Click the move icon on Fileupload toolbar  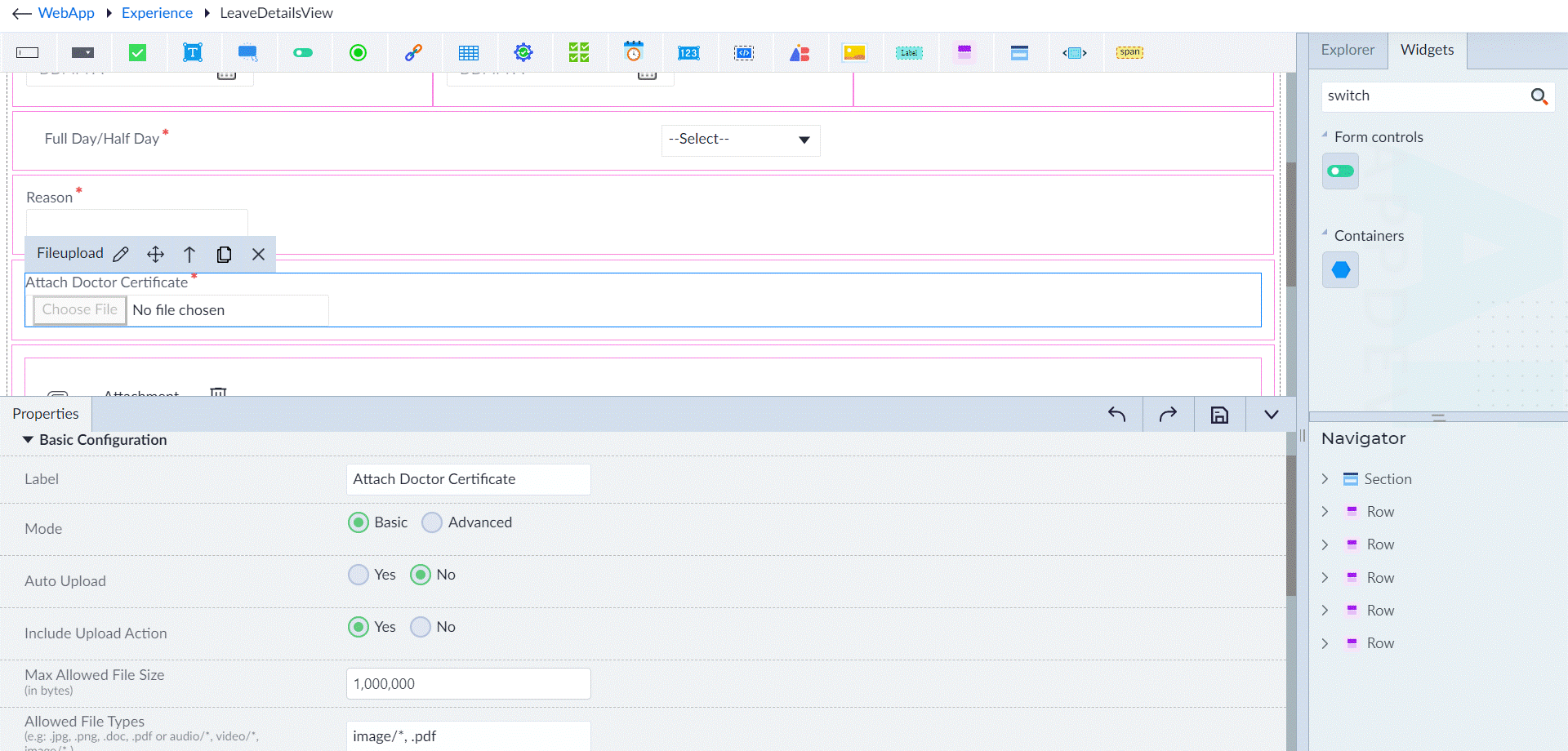point(155,254)
